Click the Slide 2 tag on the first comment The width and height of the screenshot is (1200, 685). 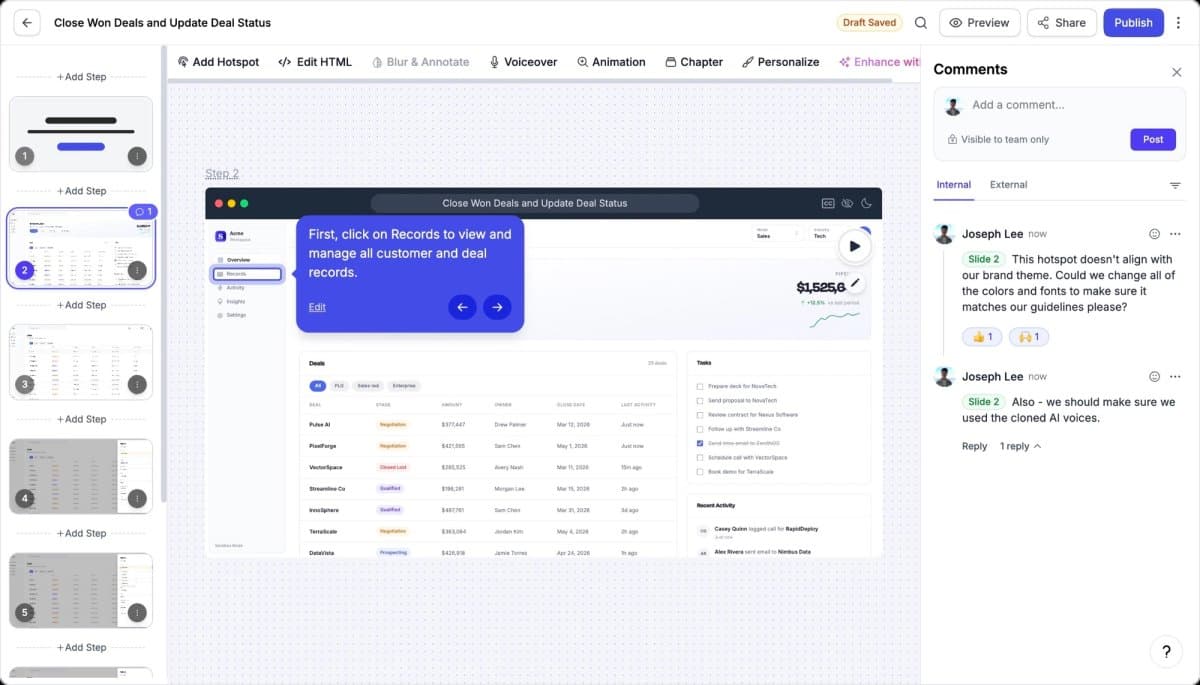(x=983, y=259)
